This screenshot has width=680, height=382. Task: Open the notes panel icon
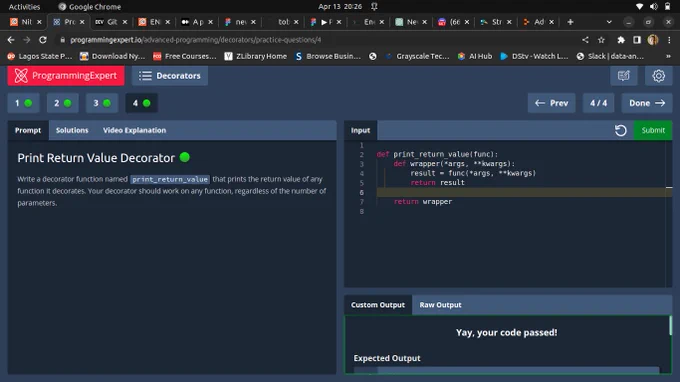[624, 76]
